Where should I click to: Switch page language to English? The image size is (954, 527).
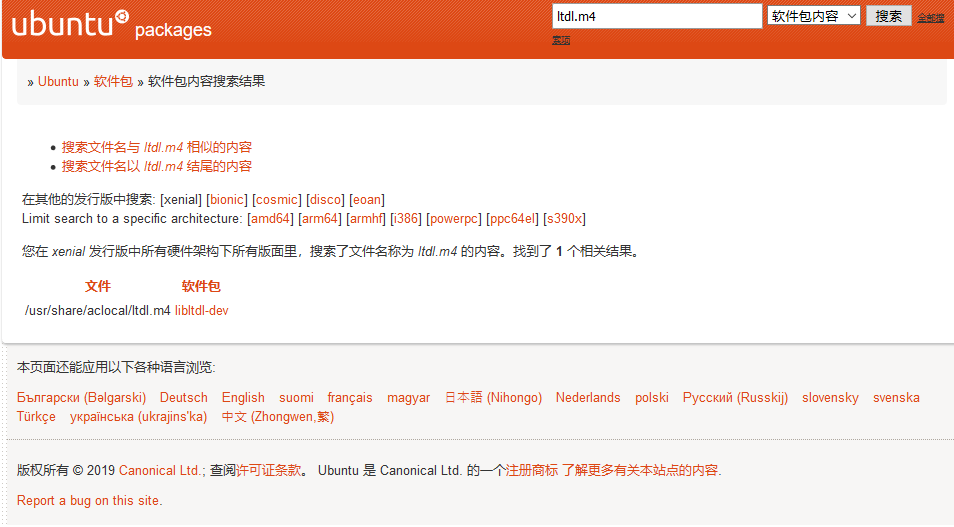(243, 397)
